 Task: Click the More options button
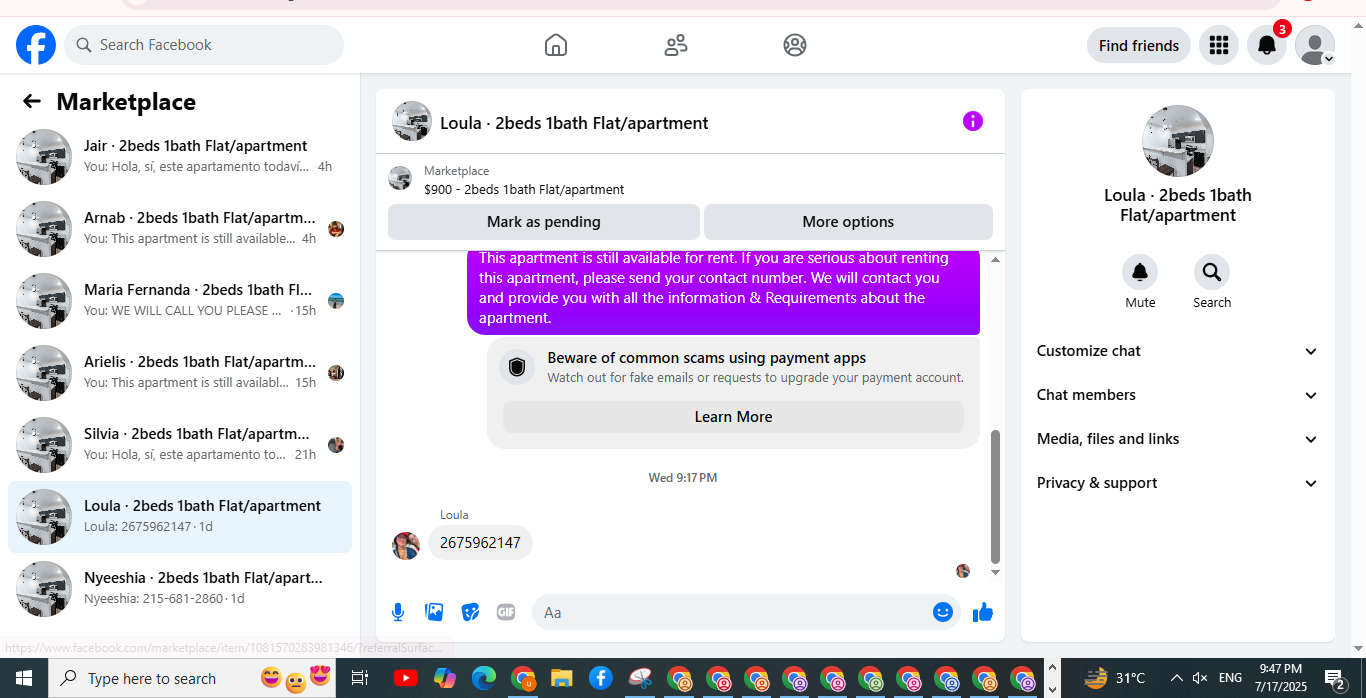point(848,222)
